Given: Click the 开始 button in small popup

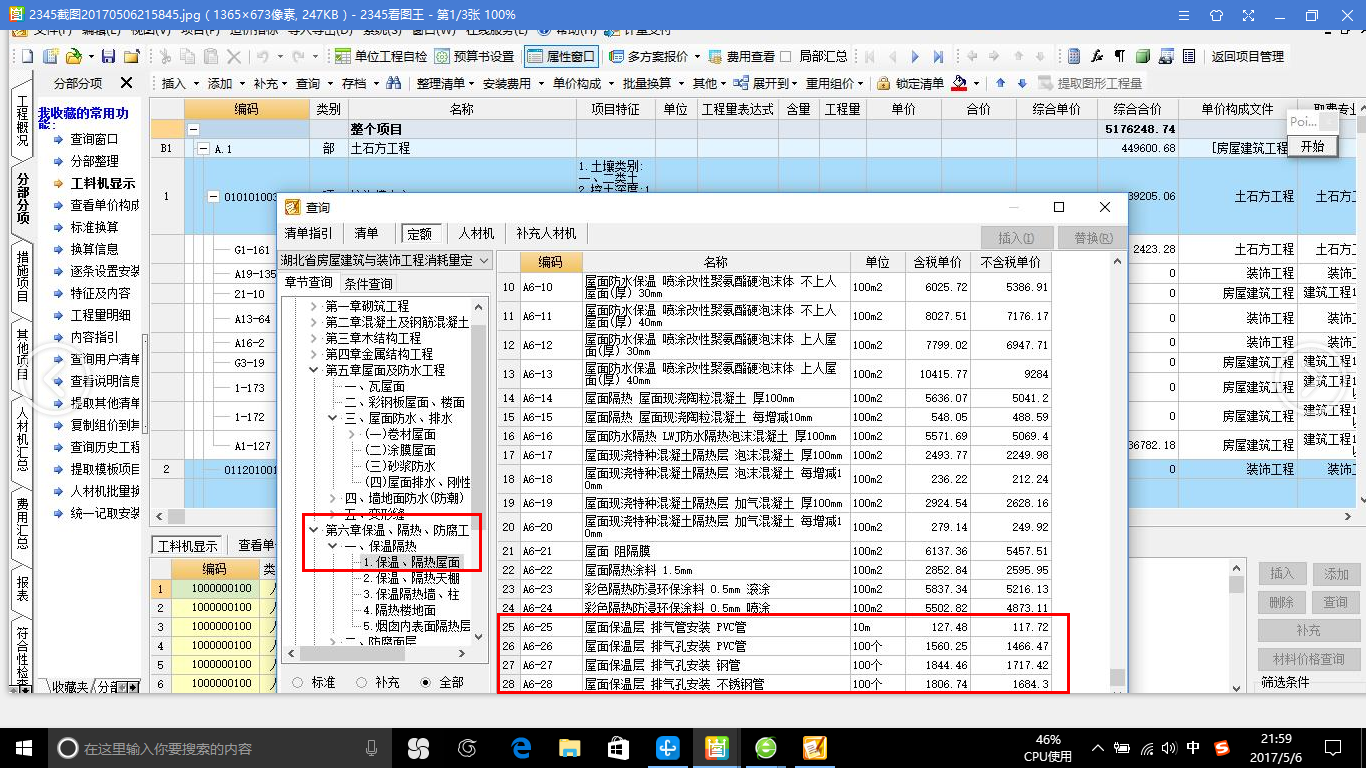Looking at the screenshot, I should [x=1312, y=146].
